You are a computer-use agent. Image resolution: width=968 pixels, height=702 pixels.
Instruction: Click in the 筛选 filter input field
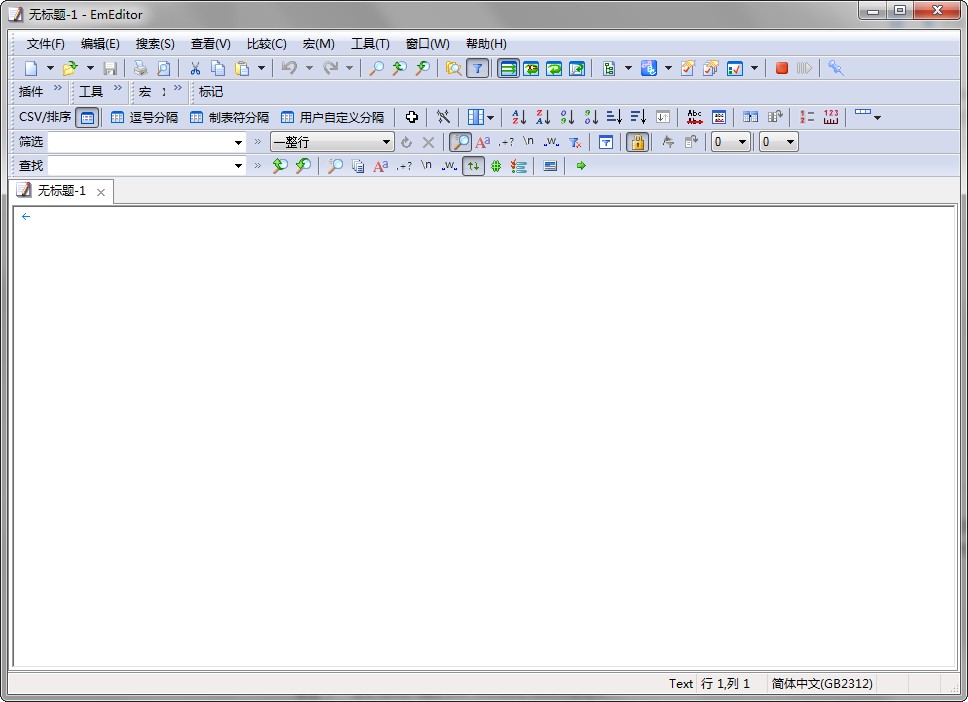pos(140,142)
